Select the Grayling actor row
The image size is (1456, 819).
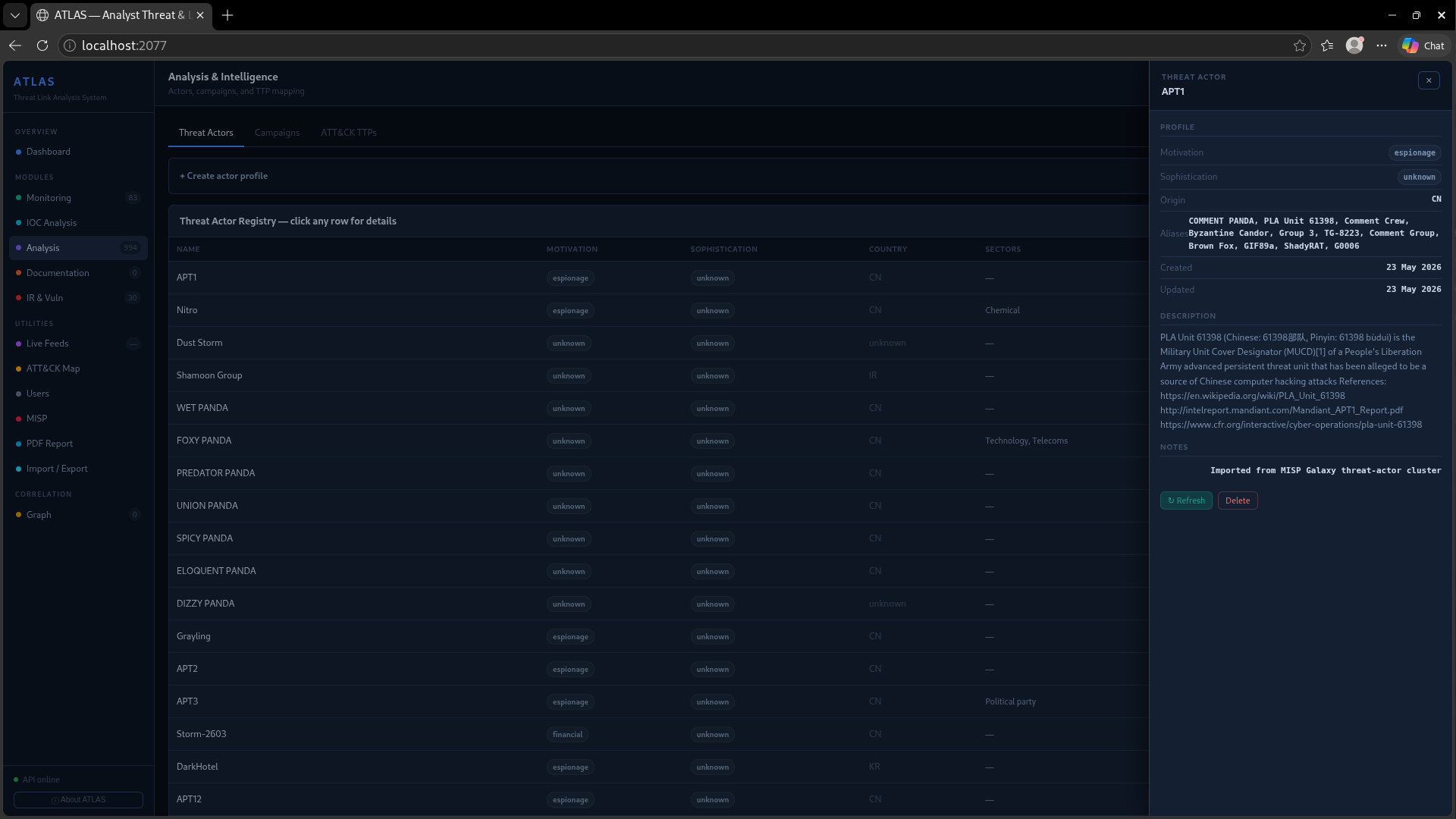[x=658, y=636]
